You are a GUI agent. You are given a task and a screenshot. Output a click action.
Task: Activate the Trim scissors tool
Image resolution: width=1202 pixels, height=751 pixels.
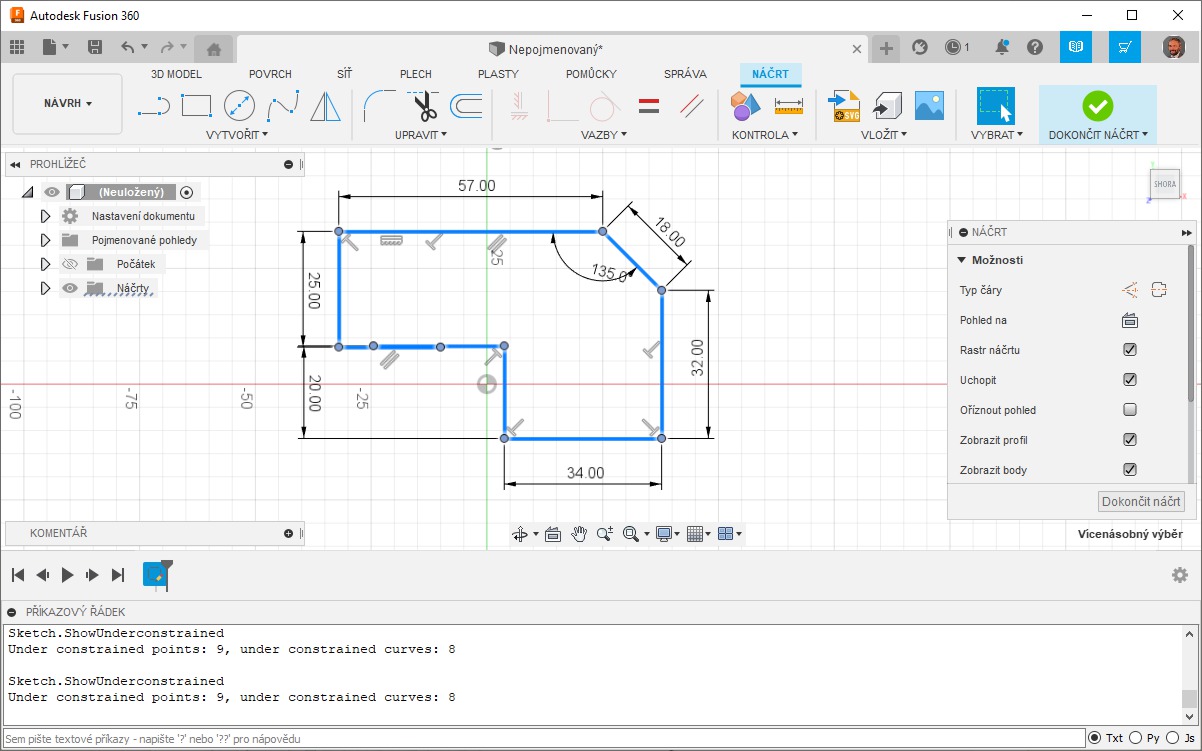(424, 105)
